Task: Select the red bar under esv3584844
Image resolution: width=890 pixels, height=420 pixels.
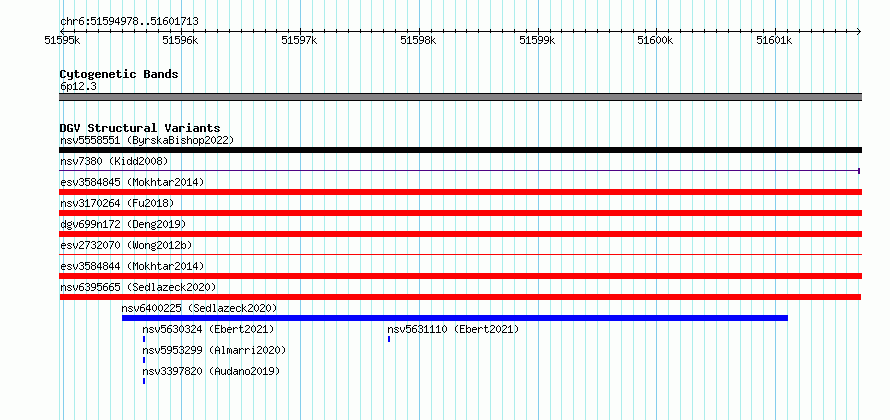Action: tap(460, 276)
